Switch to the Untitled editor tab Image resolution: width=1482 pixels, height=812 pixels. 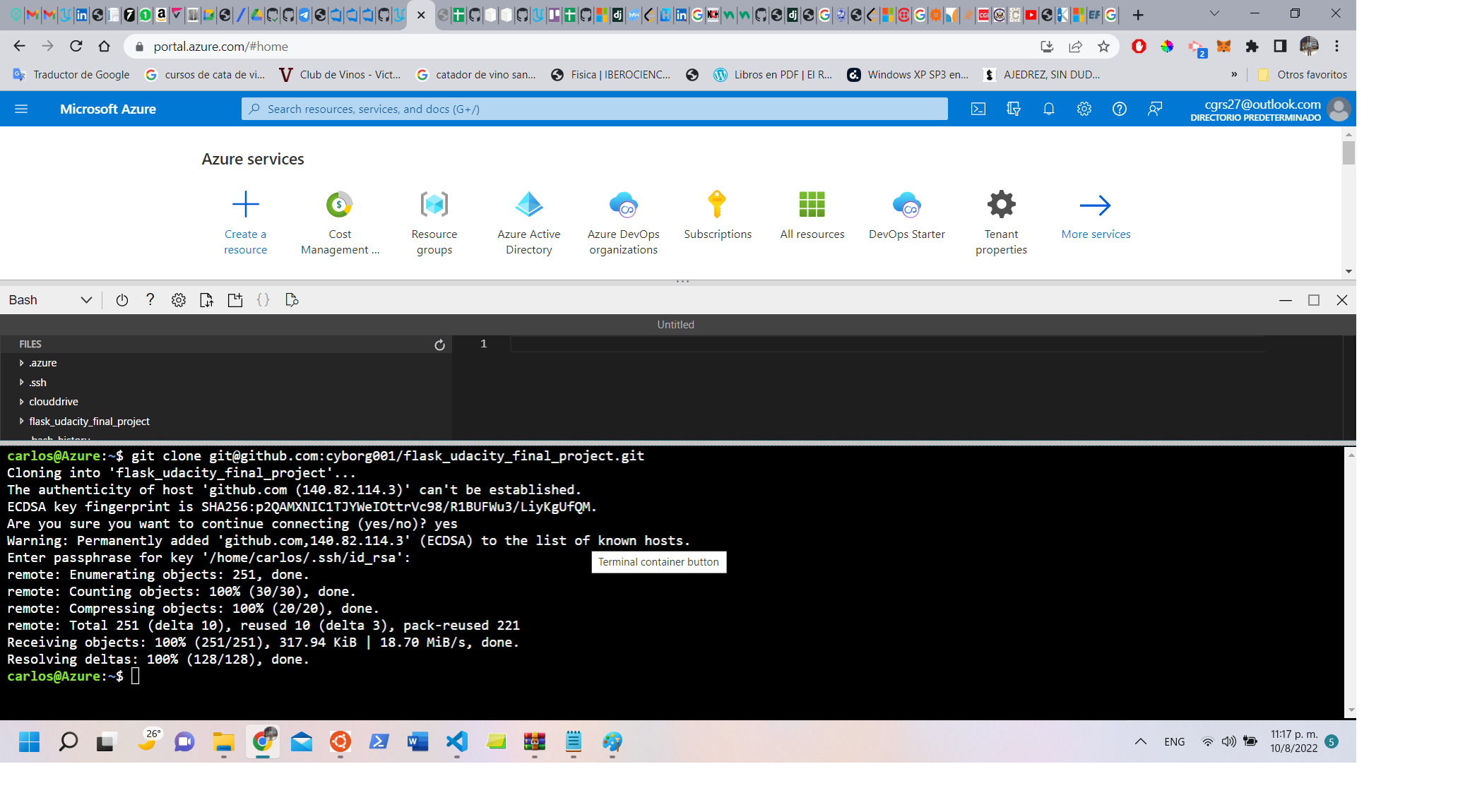coord(675,324)
